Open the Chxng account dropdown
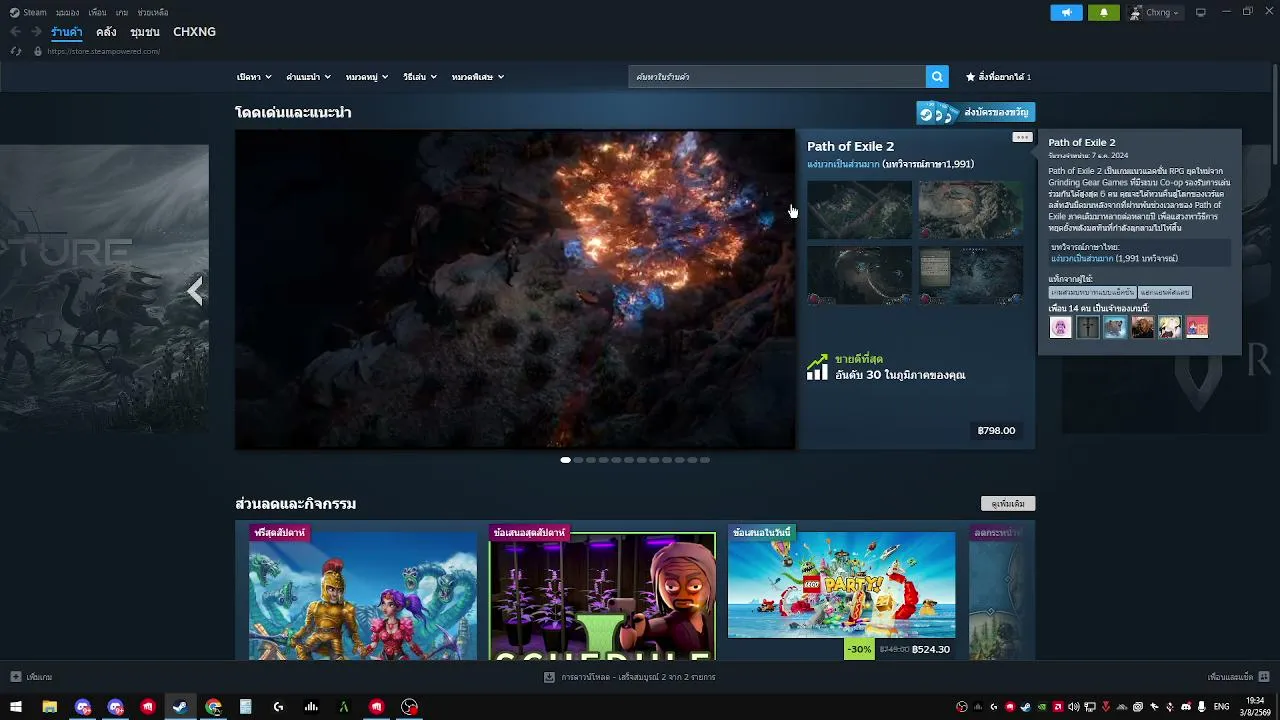Image resolution: width=1280 pixels, height=720 pixels. 1154,13
